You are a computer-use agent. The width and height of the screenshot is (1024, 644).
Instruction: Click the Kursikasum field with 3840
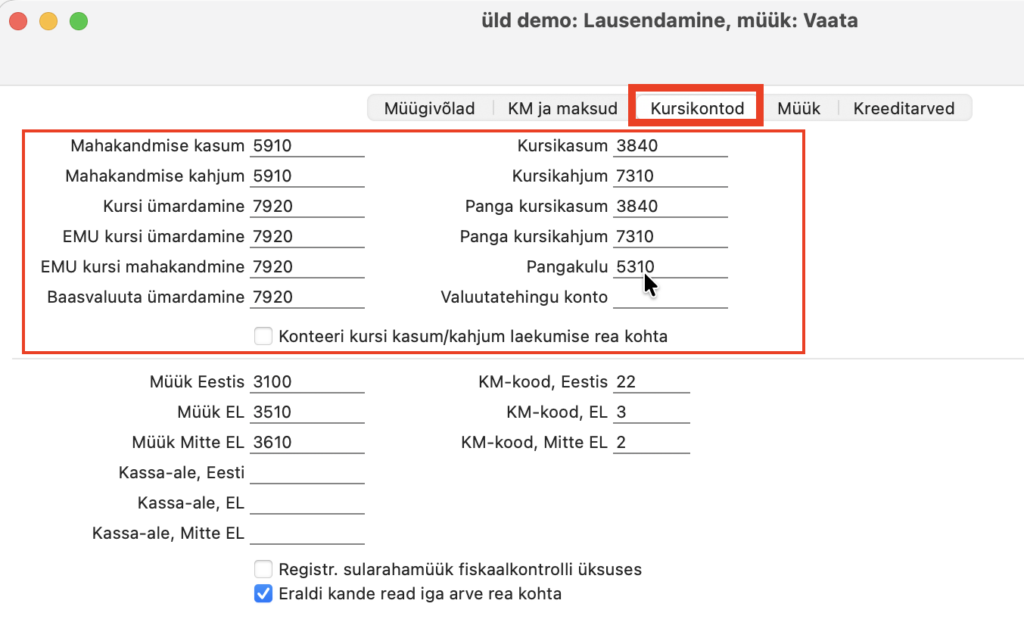pyautogui.click(x=670, y=146)
